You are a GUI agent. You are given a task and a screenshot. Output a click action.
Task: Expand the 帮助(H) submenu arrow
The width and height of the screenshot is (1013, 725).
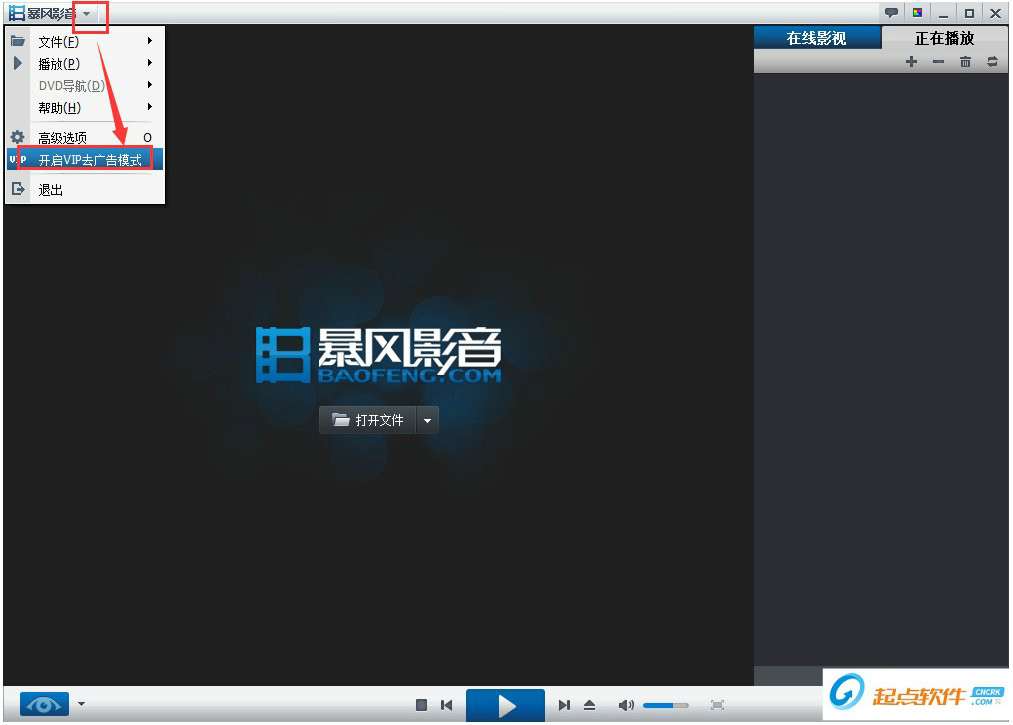149,107
